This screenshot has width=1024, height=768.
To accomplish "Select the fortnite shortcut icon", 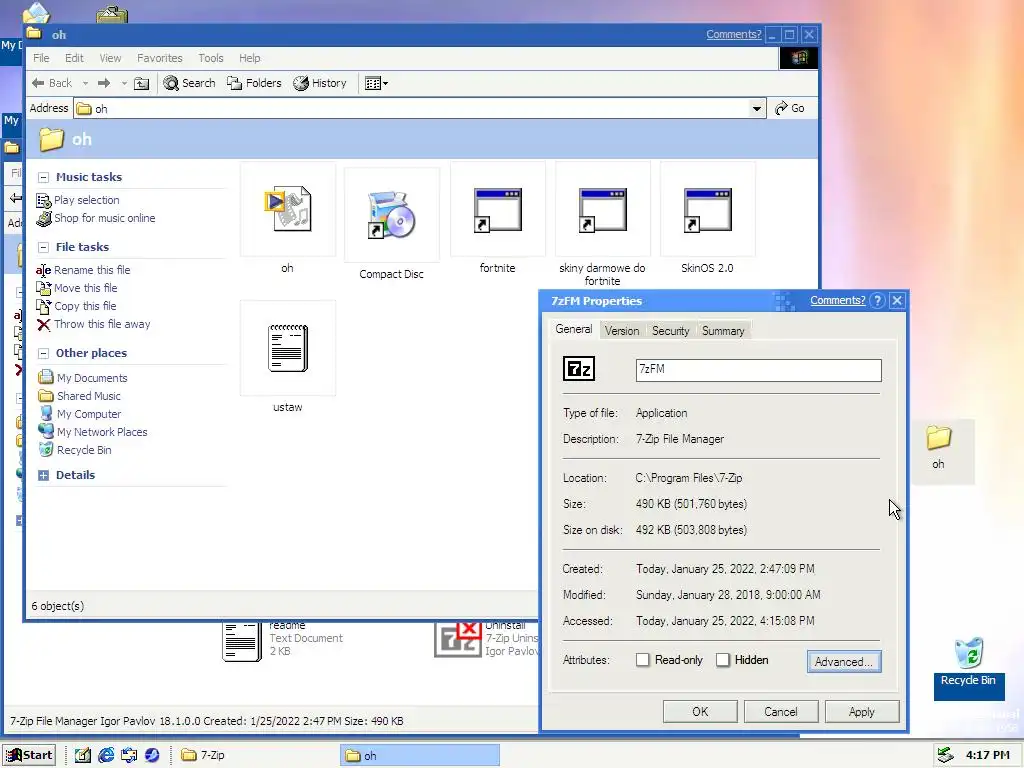I will pos(498,210).
